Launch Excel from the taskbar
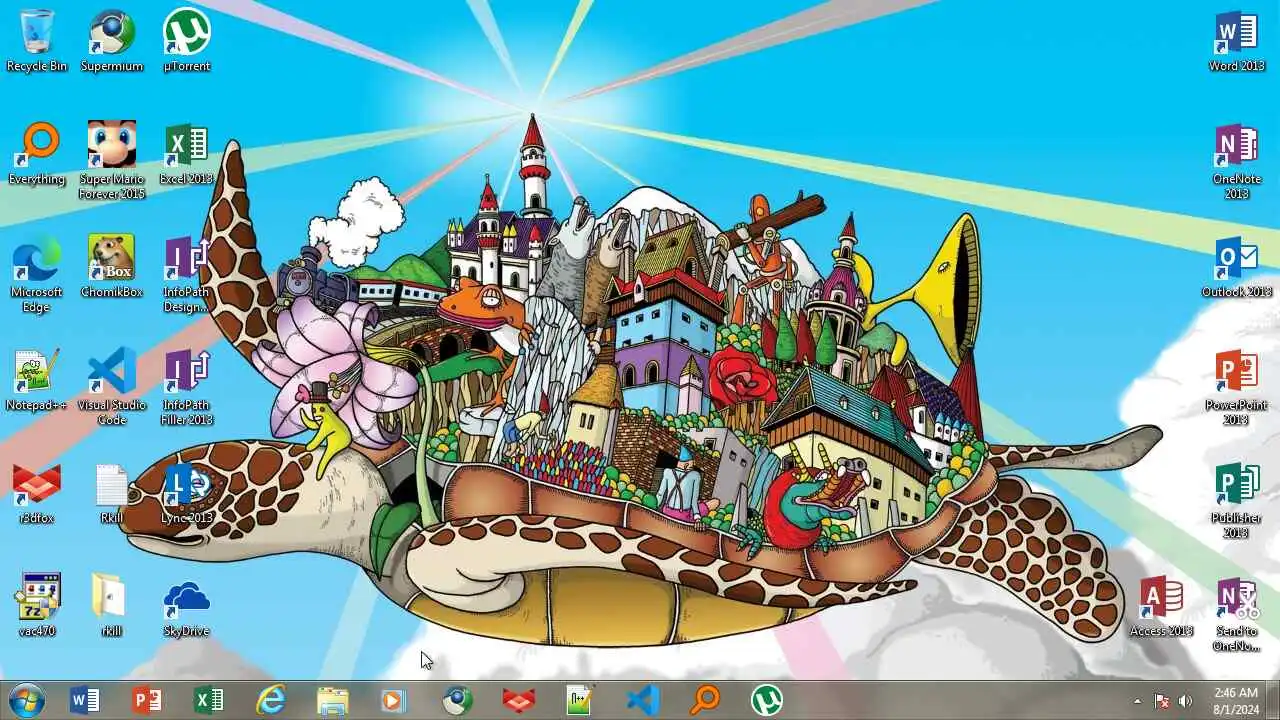Screen dimensions: 1280x720 [209, 700]
